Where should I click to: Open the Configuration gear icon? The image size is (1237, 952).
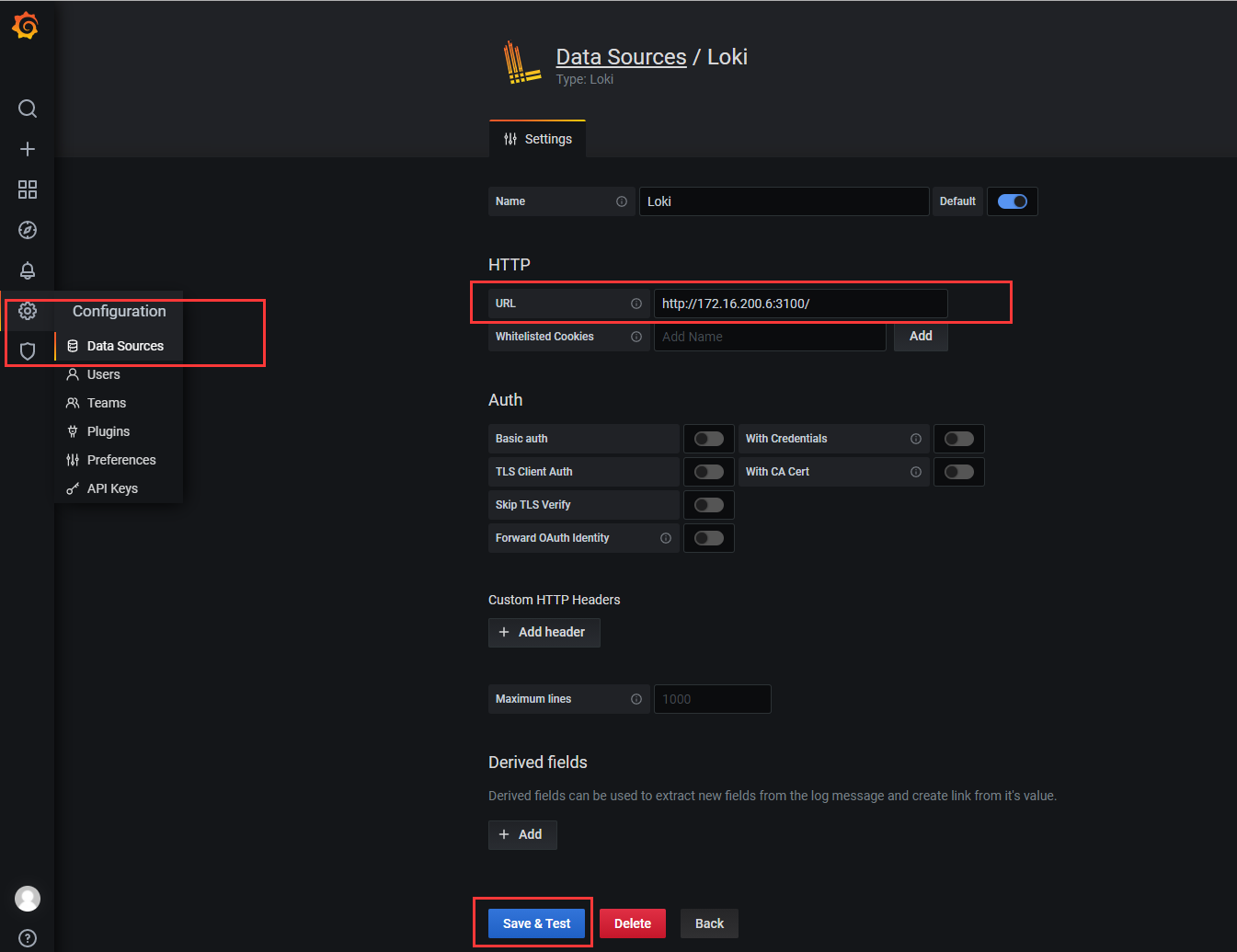click(28, 311)
